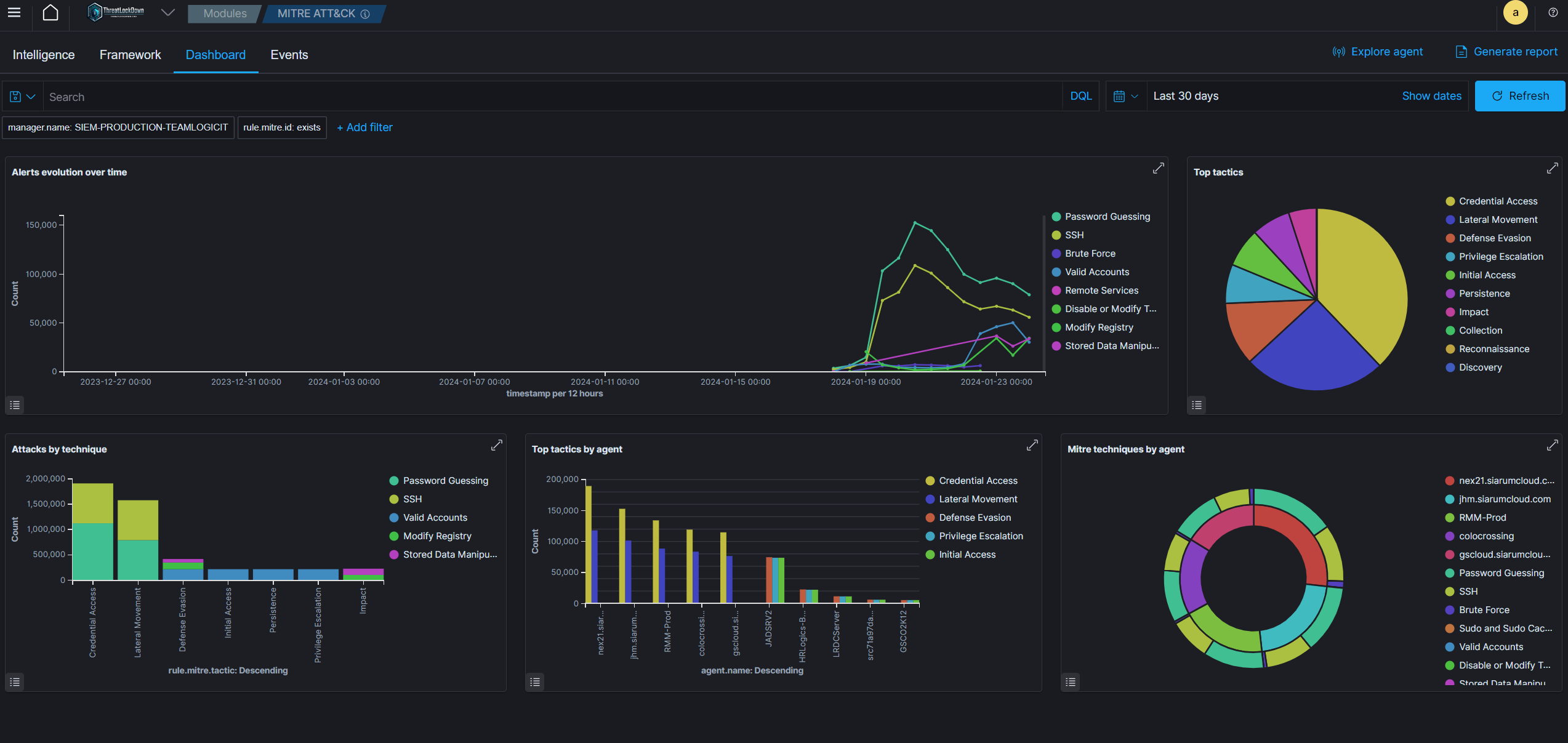The height and width of the screenshot is (743, 1568).
Task: Click Credential Access color dot in Top tactics
Action: [x=1450, y=201]
